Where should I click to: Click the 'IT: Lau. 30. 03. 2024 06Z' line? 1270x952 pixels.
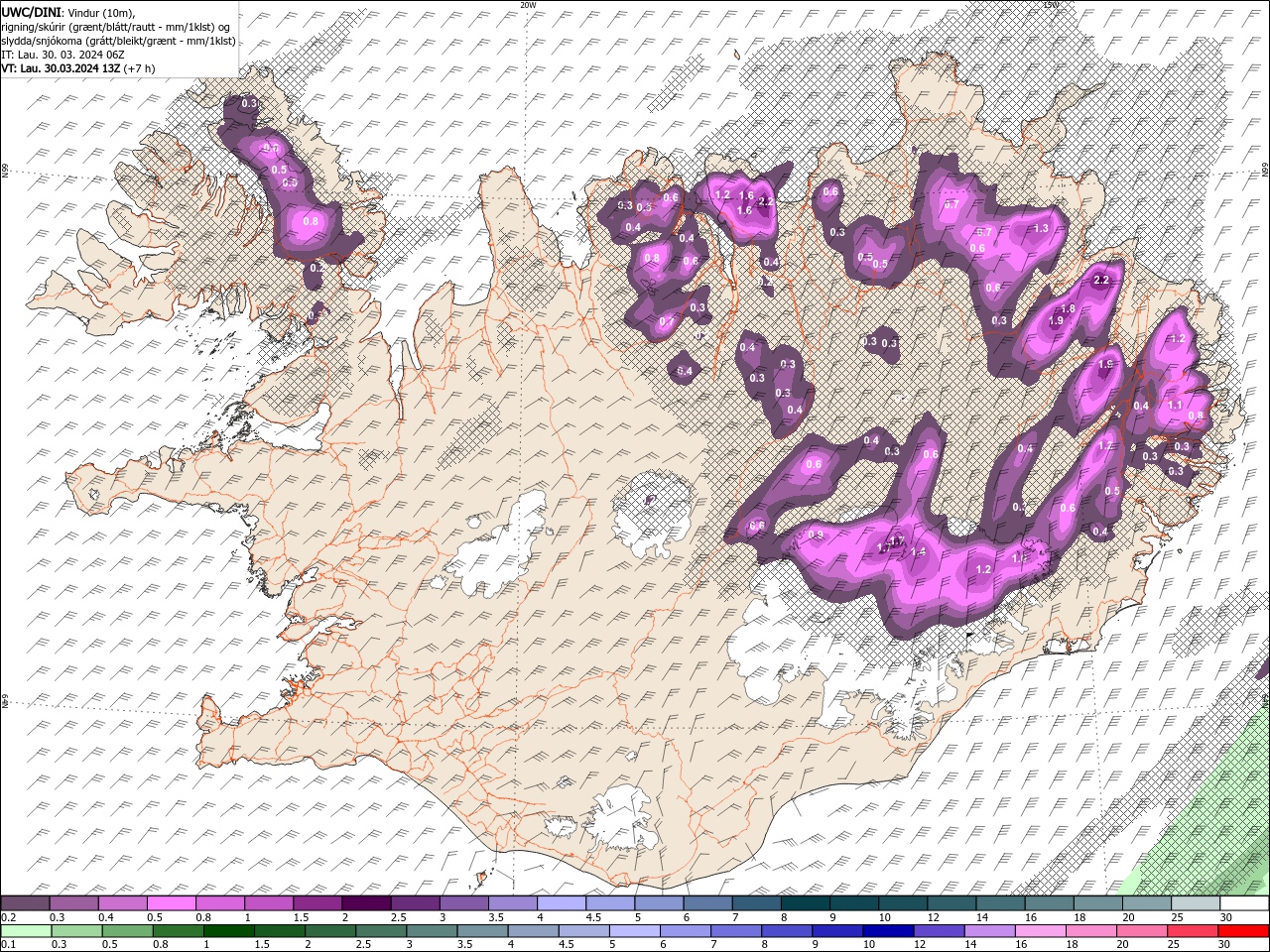pos(63,55)
